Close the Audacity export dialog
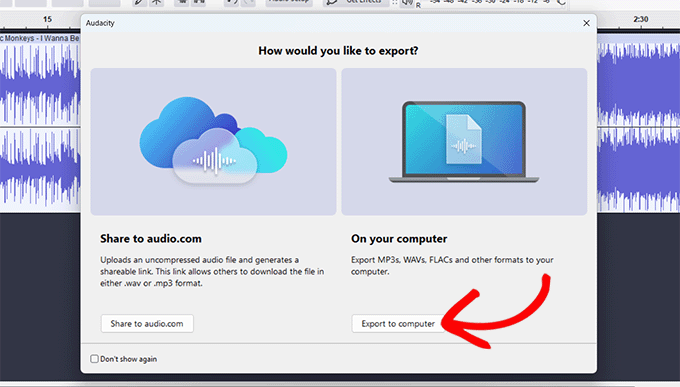This screenshot has width=680, height=387. (586, 23)
